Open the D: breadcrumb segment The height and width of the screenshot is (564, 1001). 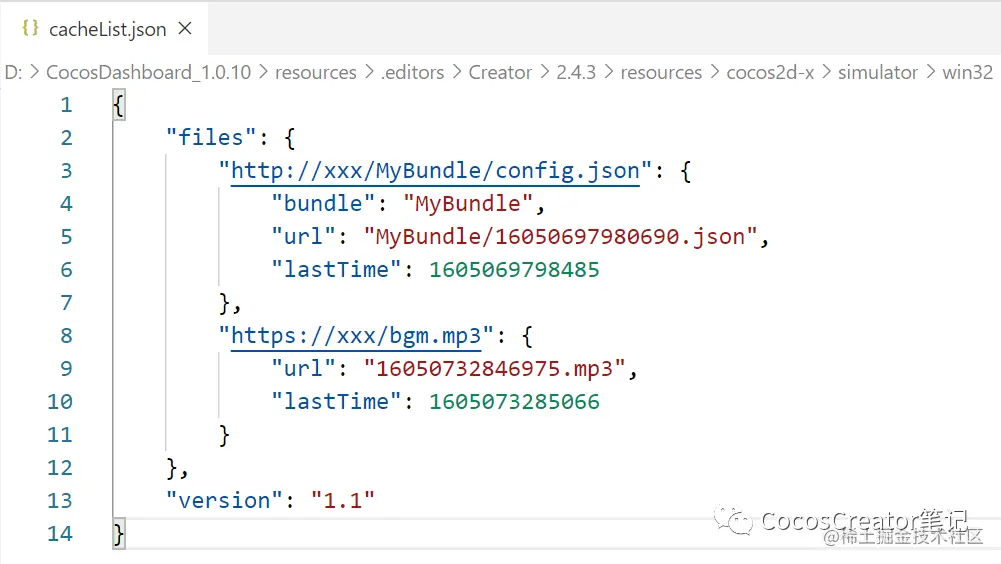[x=13, y=72]
